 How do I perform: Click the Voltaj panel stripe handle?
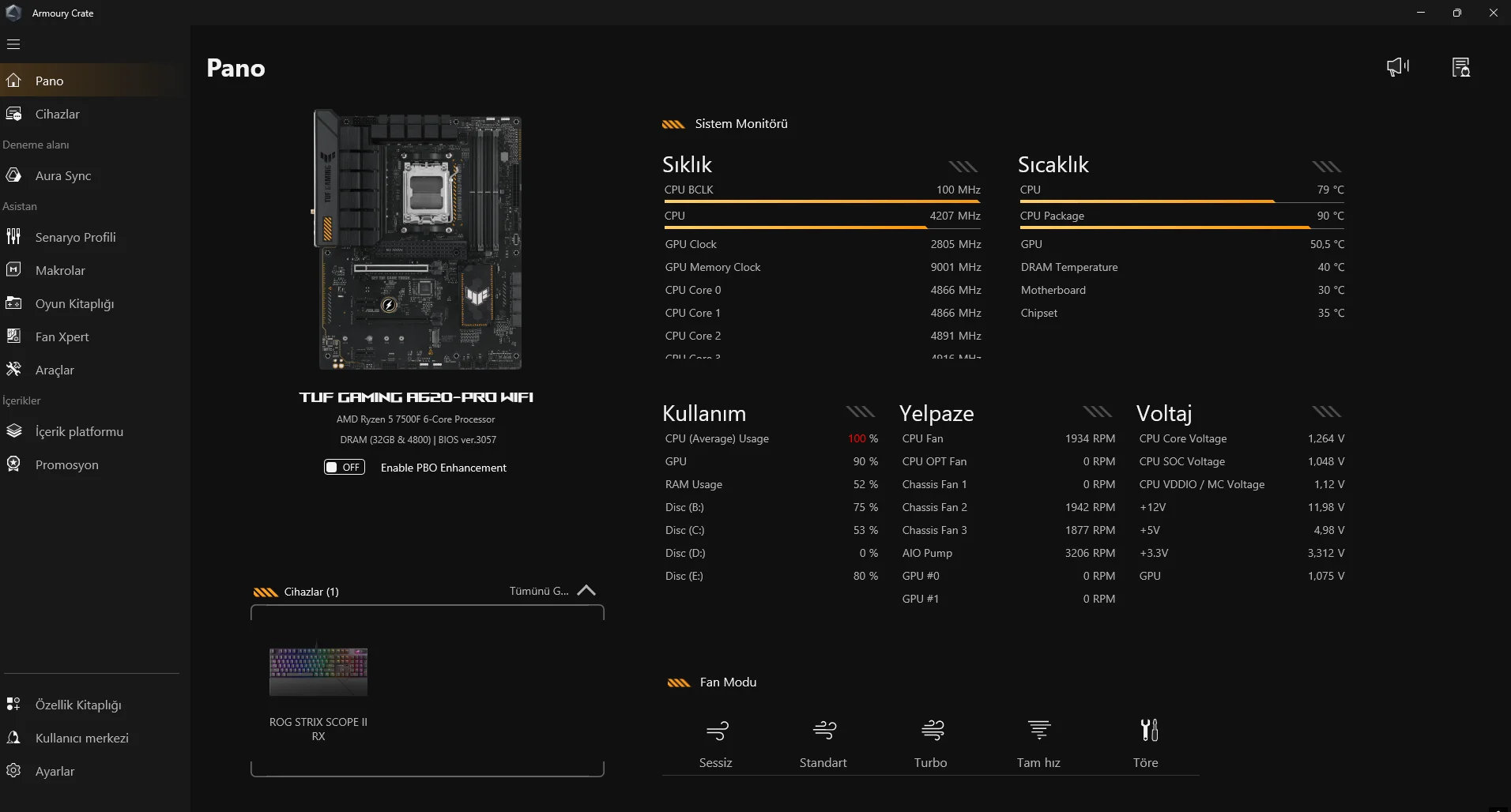tap(1327, 411)
